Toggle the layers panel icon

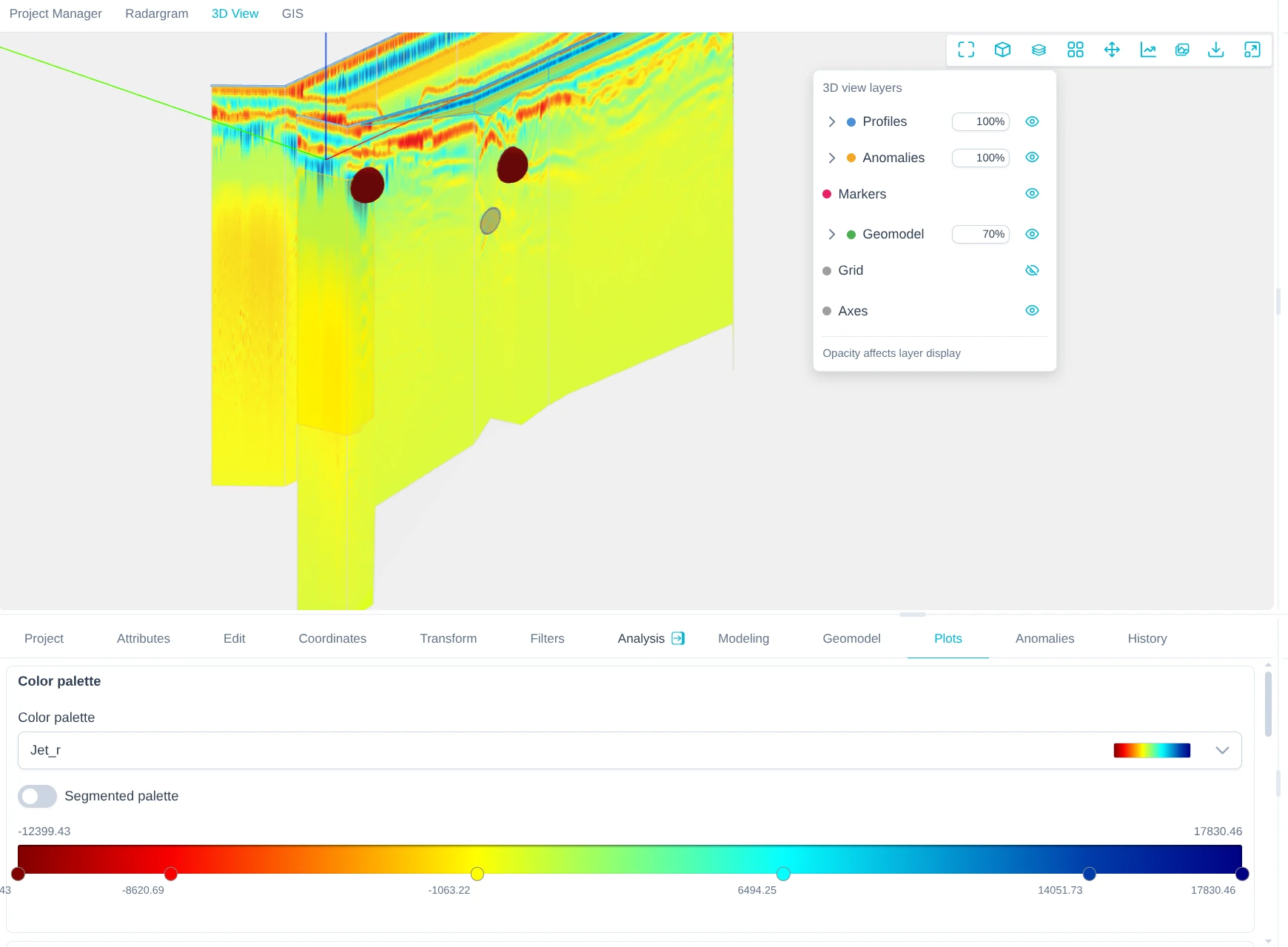1039,50
